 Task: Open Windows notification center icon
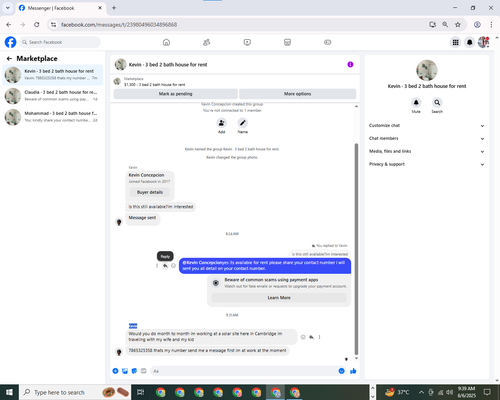487,392
